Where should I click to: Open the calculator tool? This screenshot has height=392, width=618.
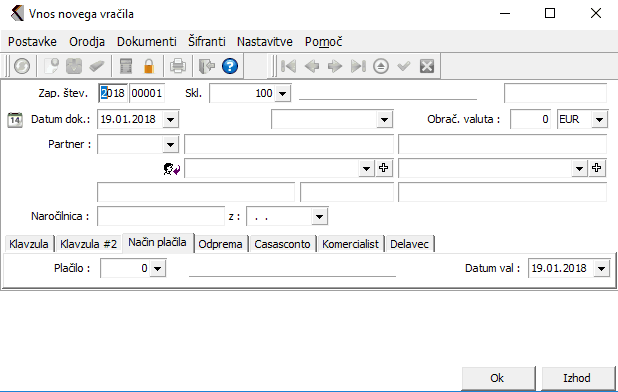pyautogui.click(x=126, y=66)
